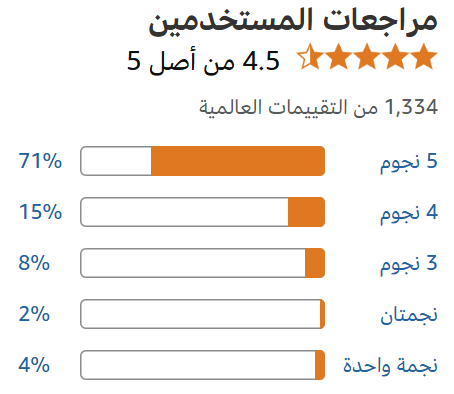Open 3 نجوم reviews link

(409, 264)
